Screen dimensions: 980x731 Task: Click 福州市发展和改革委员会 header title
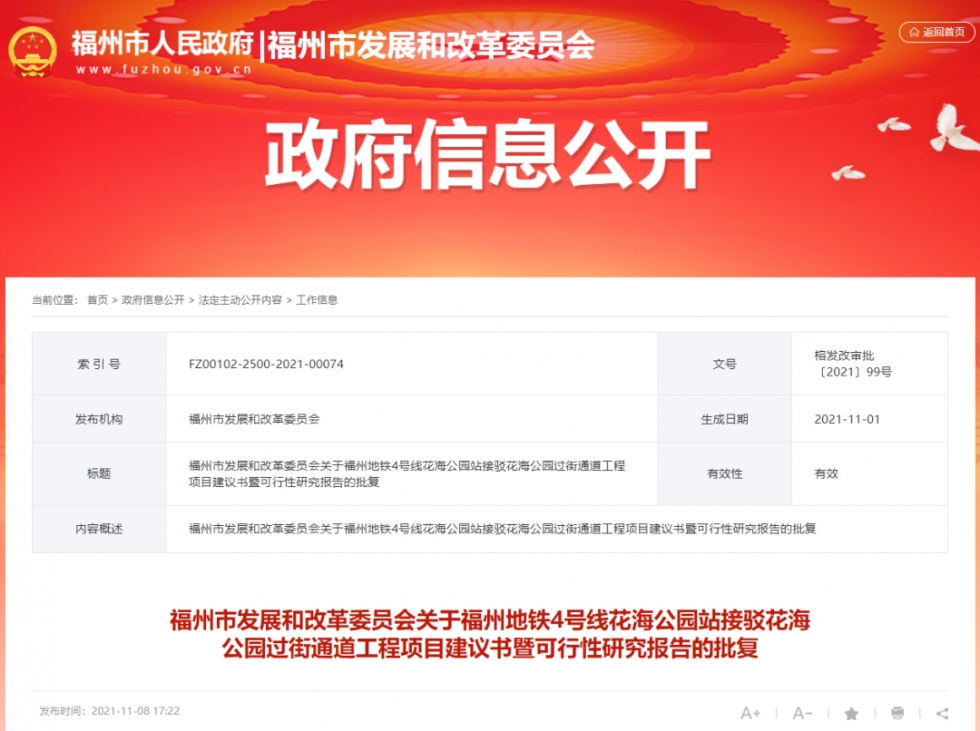pos(431,45)
